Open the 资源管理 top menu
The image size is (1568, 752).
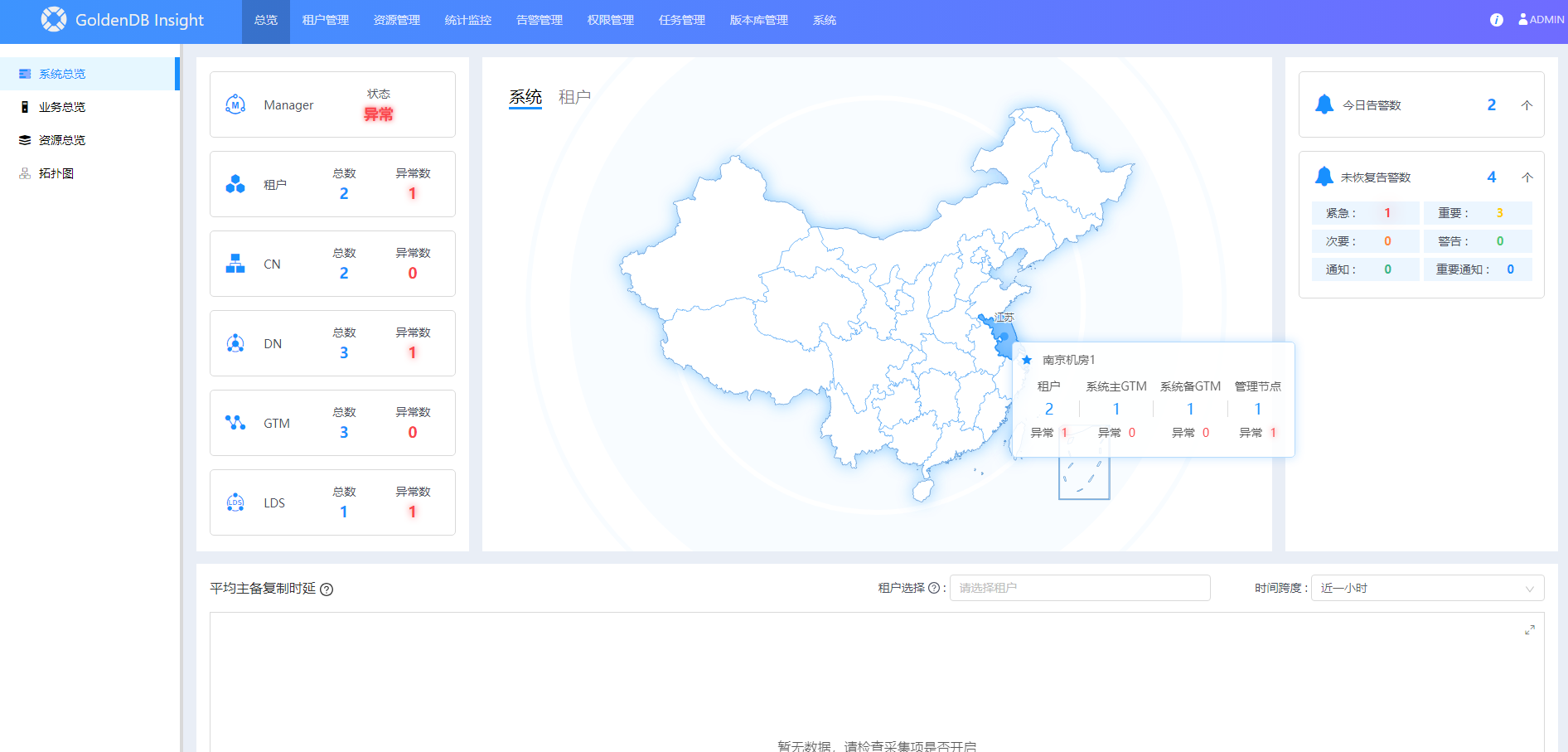[x=397, y=21]
